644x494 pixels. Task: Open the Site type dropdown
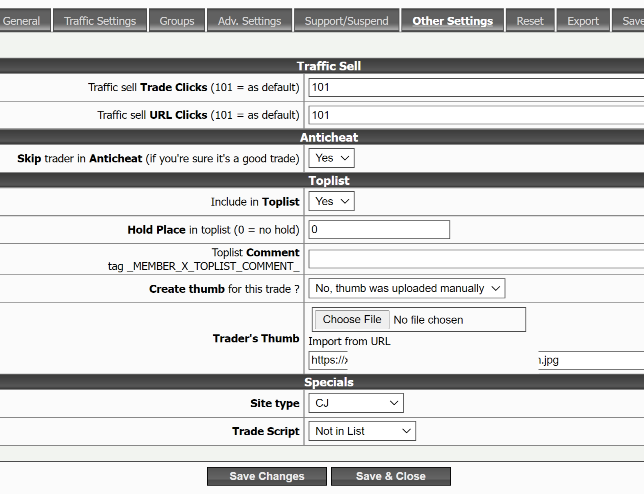[x=356, y=403]
